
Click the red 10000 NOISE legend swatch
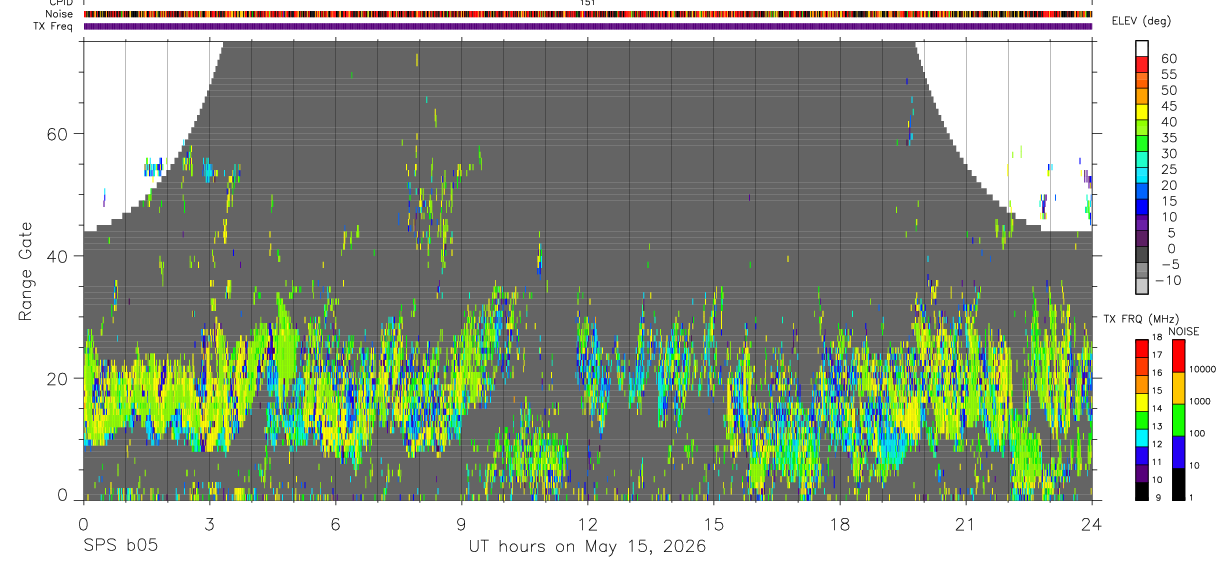pyautogui.click(x=1178, y=356)
